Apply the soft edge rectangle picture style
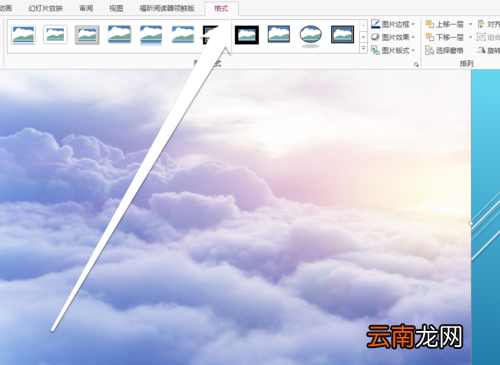500x365 pixels. pos(183,35)
